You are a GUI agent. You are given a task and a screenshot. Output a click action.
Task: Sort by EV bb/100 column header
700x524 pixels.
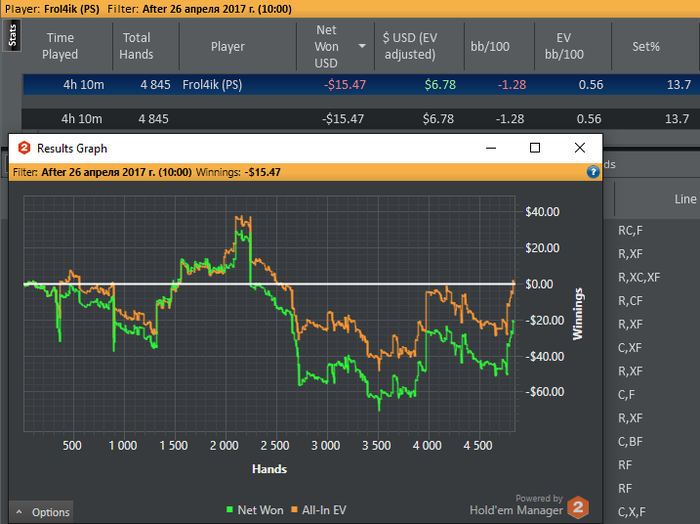(564, 46)
